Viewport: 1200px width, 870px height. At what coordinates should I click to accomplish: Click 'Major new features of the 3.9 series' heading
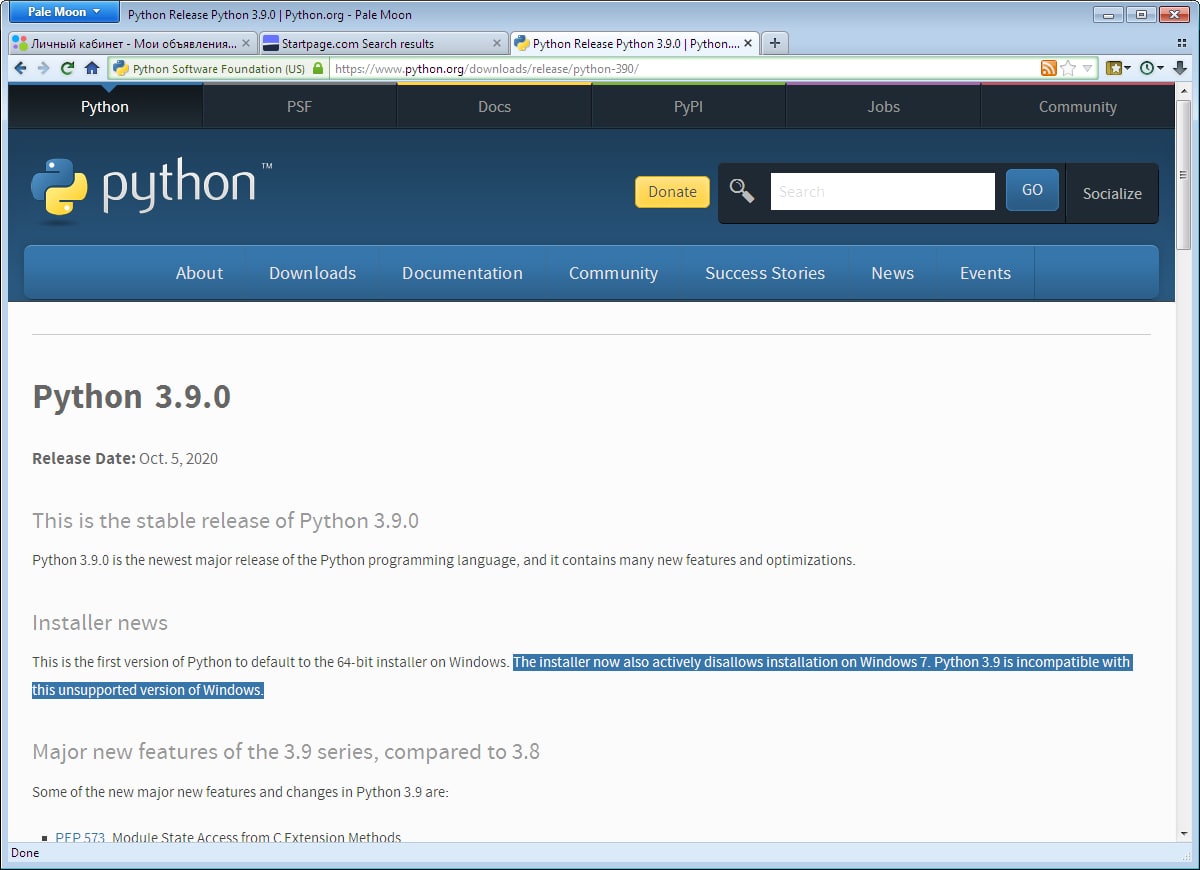pyautogui.click(x=286, y=752)
